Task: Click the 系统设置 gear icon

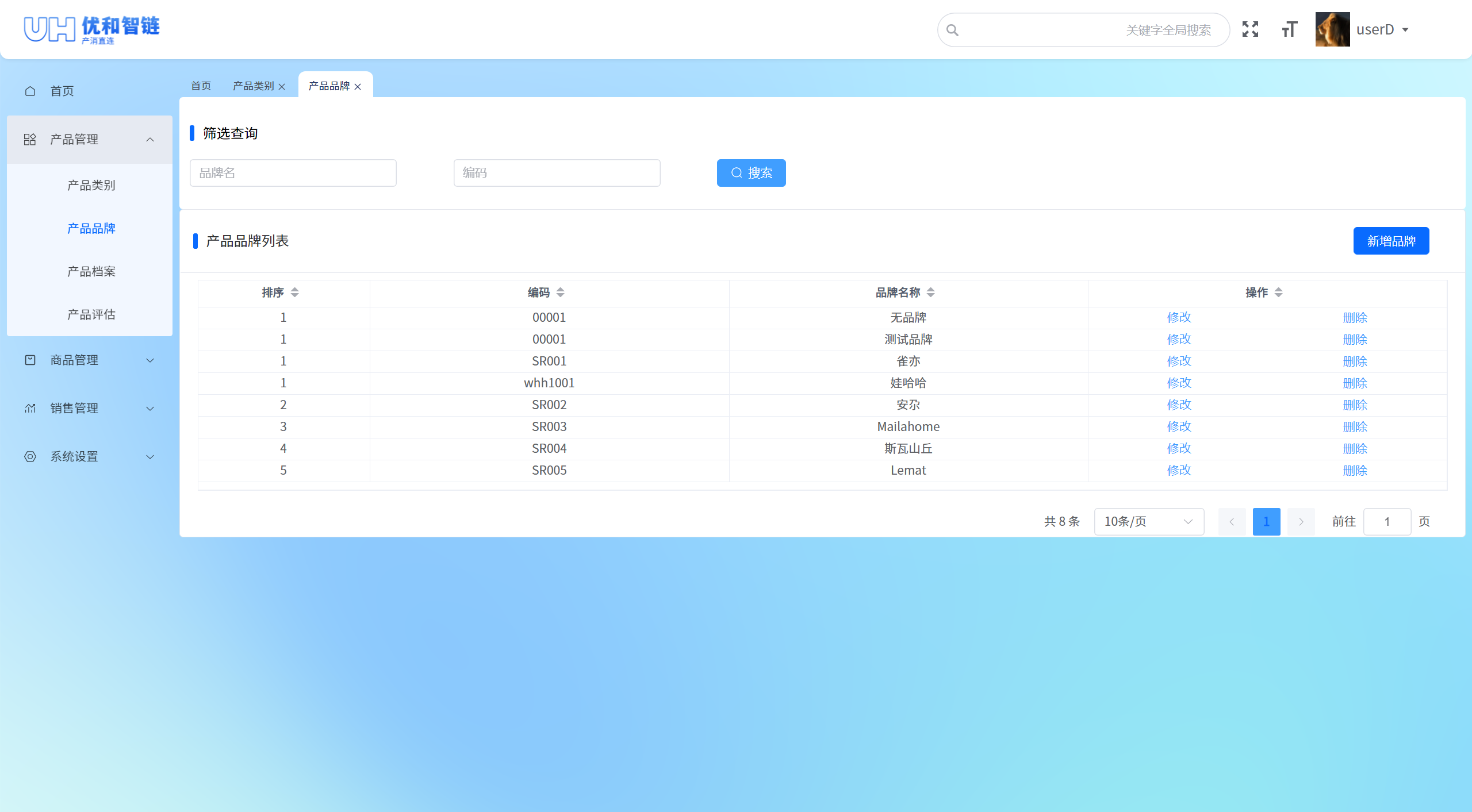Action: (30, 456)
